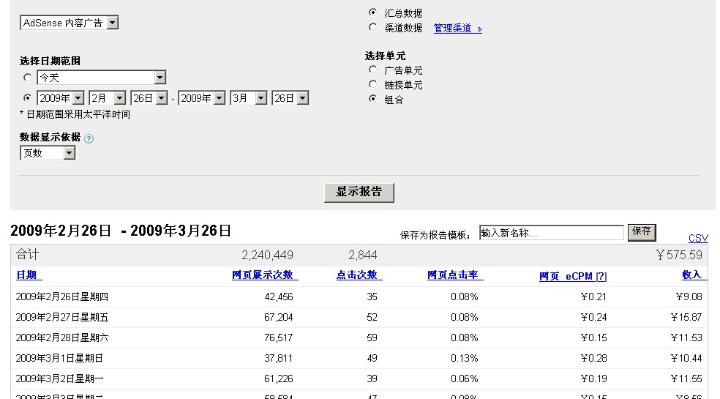Click the total revenue ¥575.59
720x399 pixels.
point(680,255)
